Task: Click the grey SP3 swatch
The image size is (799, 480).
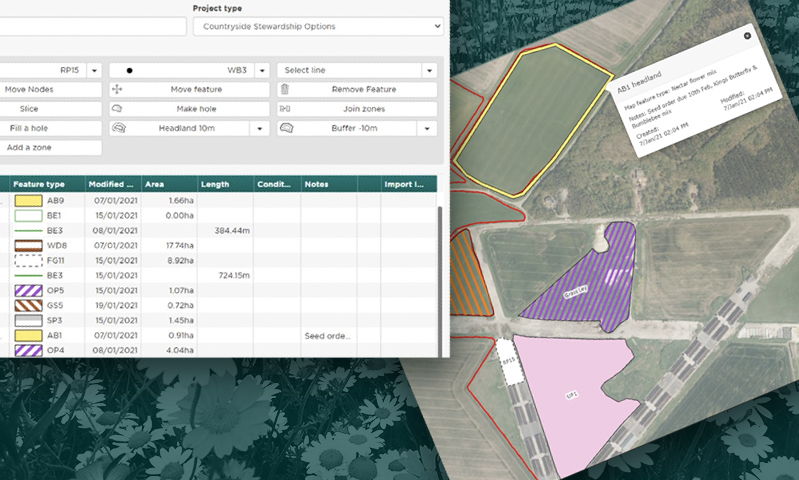Action: 29,321
